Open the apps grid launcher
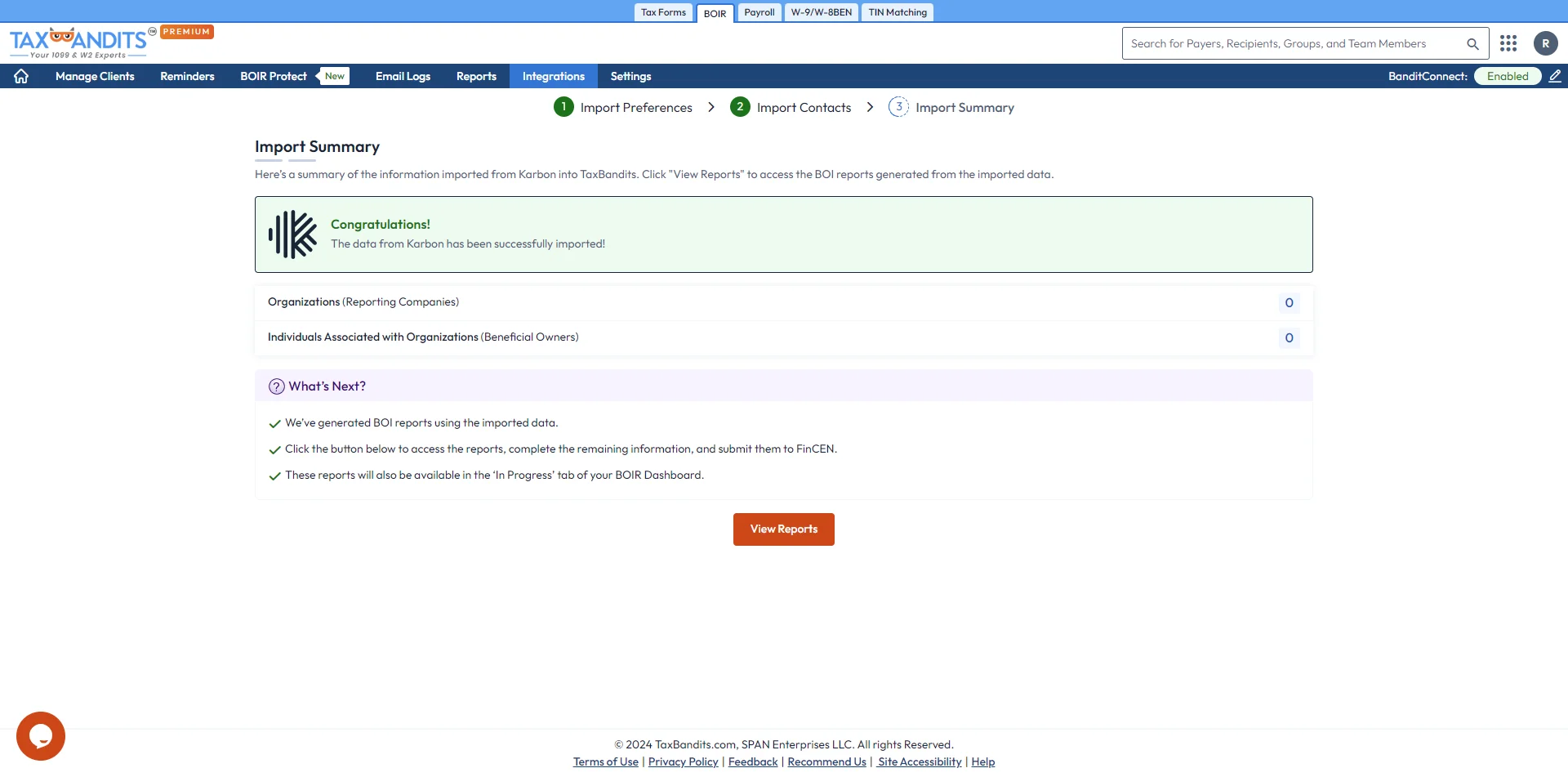1568x777 pixels. click(1508, 43)
